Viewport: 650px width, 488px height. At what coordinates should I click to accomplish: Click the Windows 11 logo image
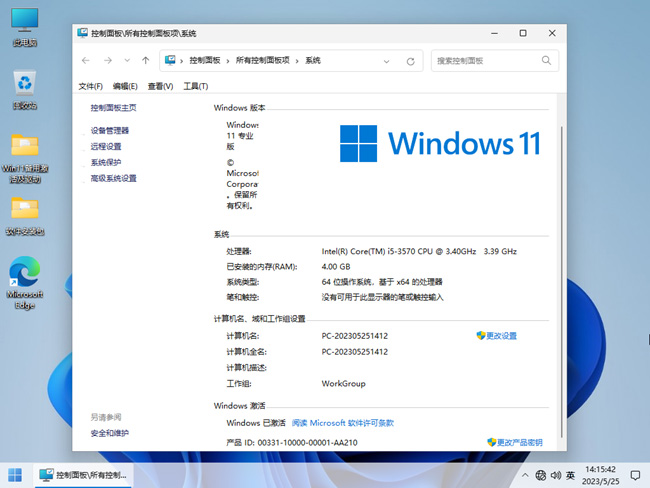[x=440, y=143]
